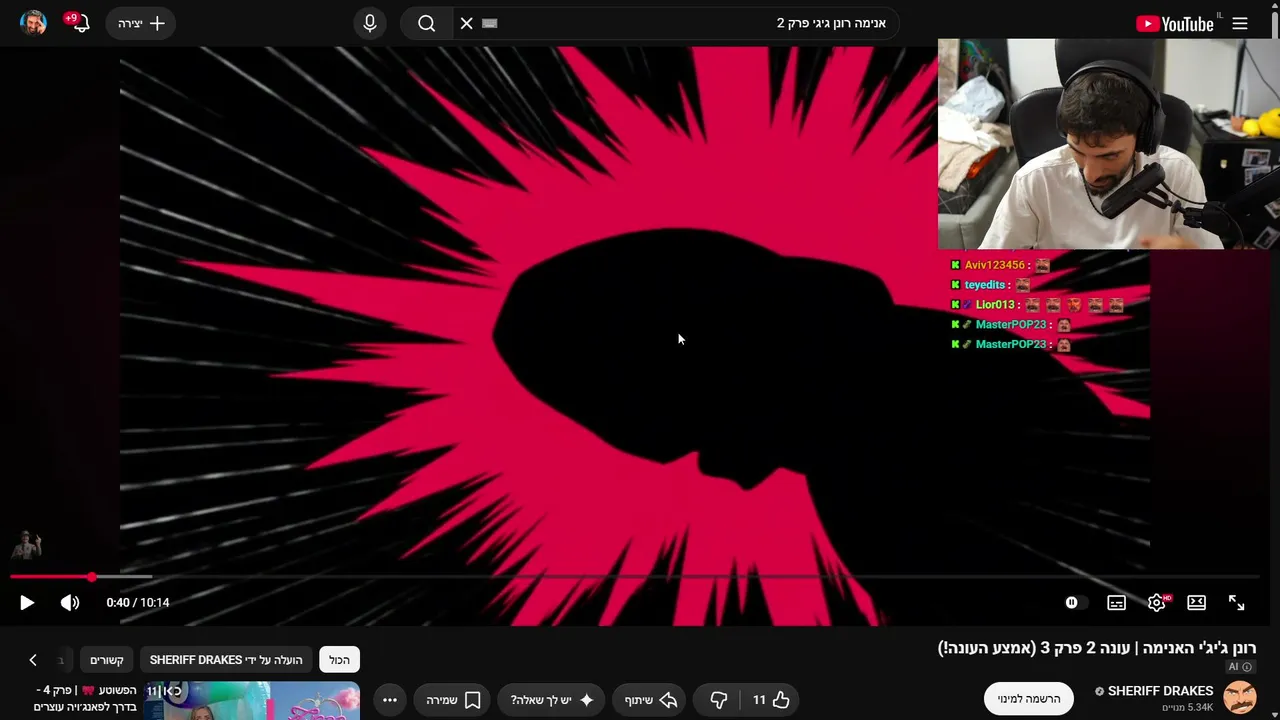Dislike the video with the thumbs-down button
This screenshot has height=720, width=1280.
pyautogui.click(x=719, y=700)
